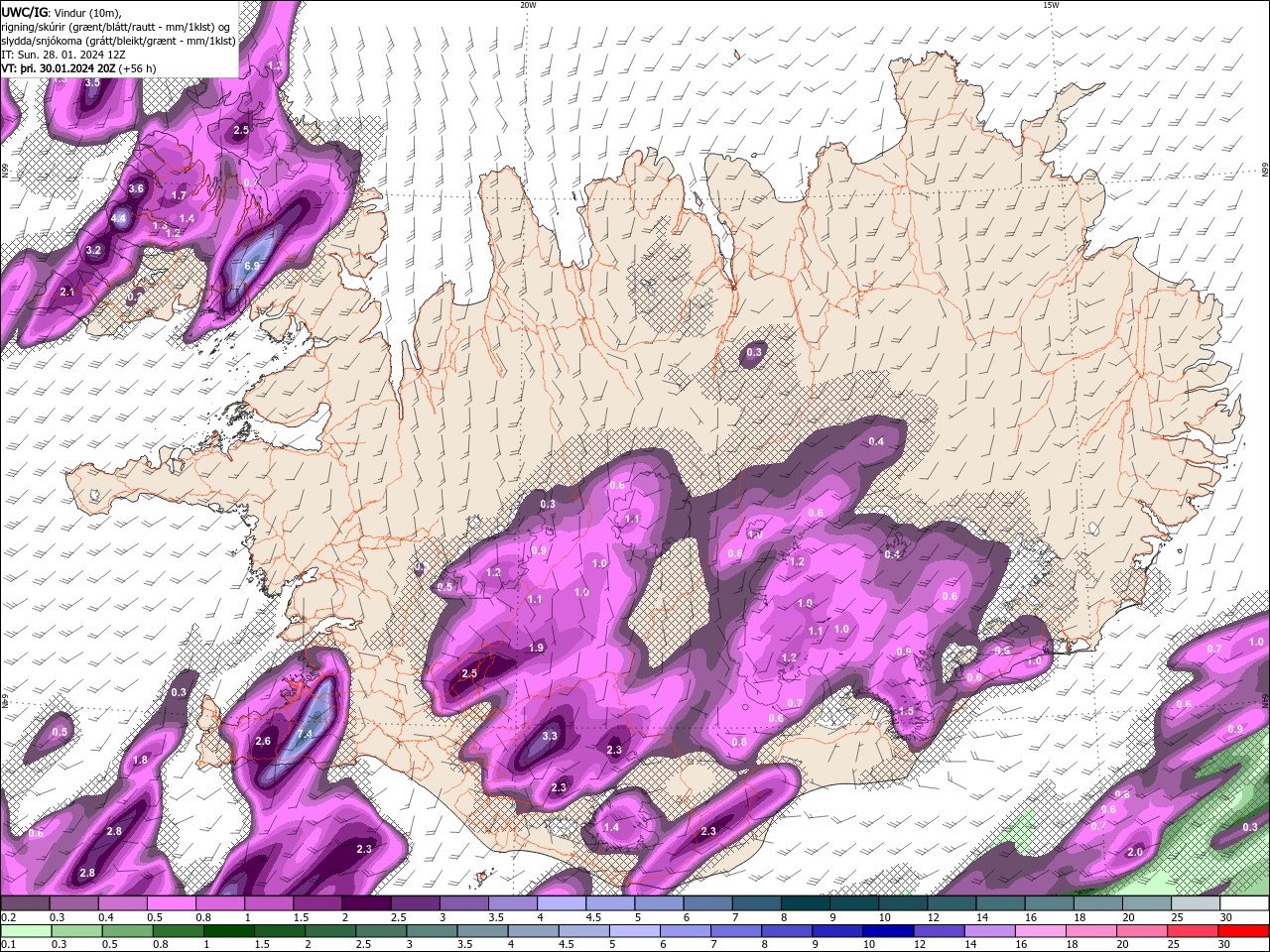This screenshot has width=1270, height=952.
Task: Pick the dark teal 8 legend swatch
Action: point(806,903)
